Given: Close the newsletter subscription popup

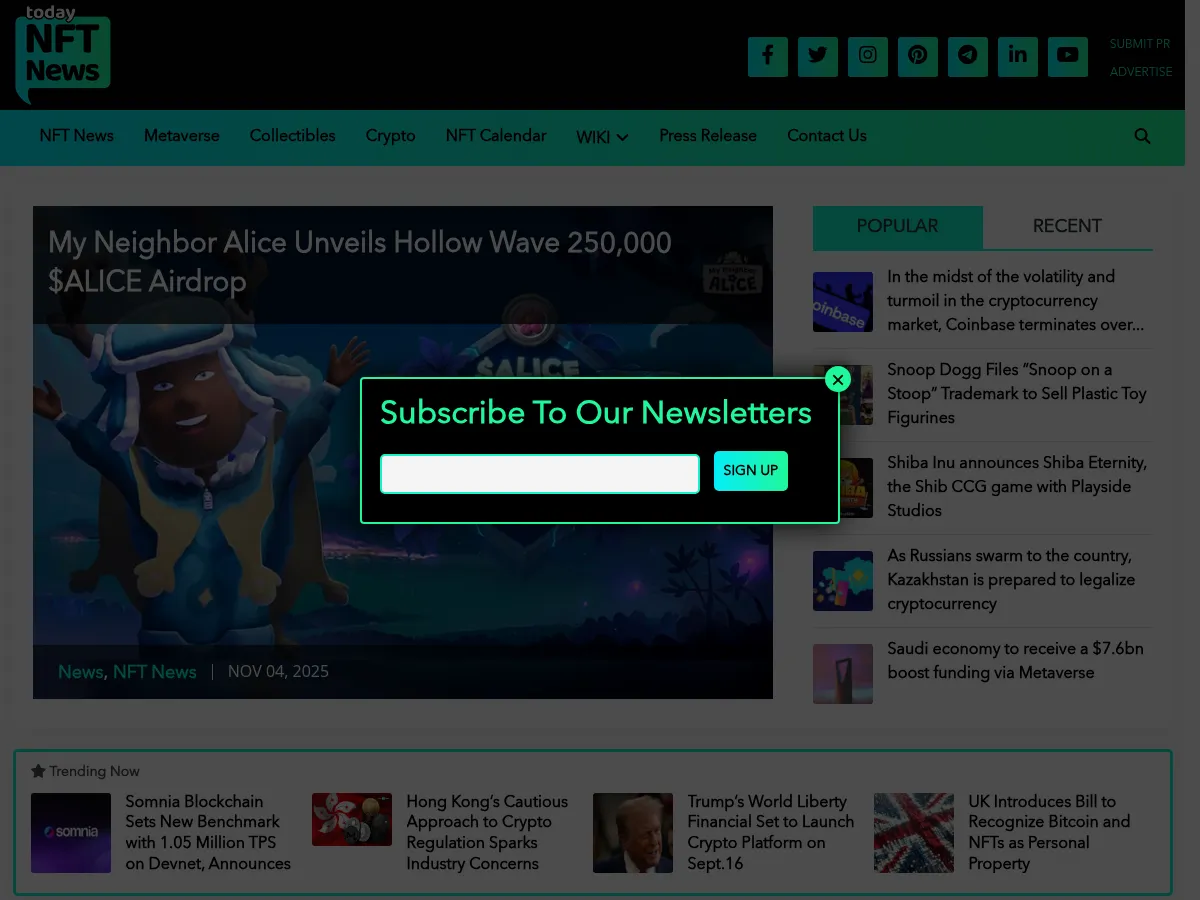Looking at the screenshot, I should pyautogui.click(x=838, y=379).
